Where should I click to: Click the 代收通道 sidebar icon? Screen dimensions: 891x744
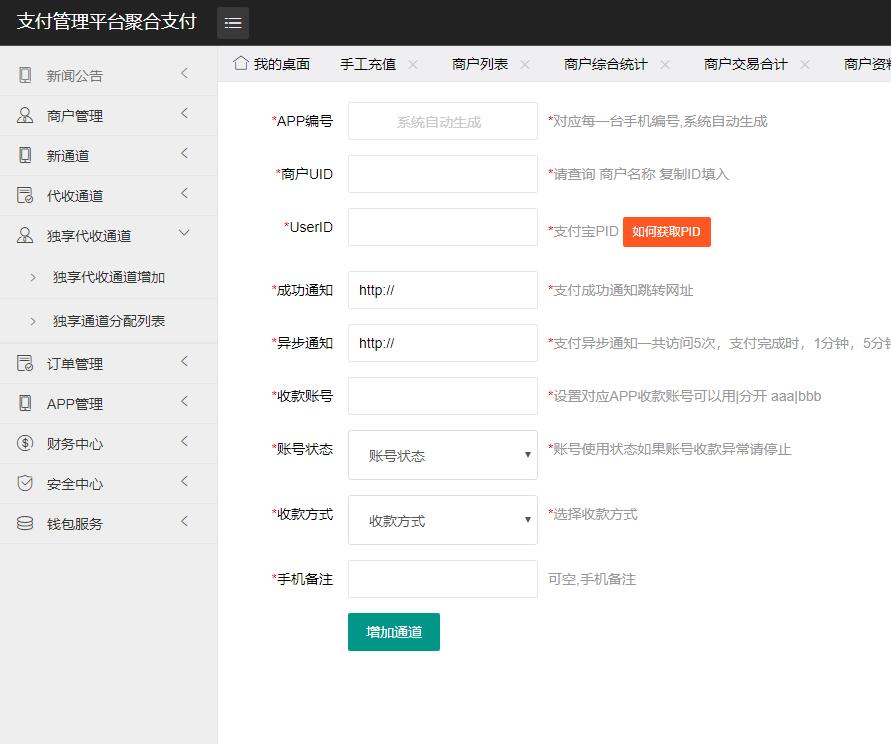tap(25, 195)
